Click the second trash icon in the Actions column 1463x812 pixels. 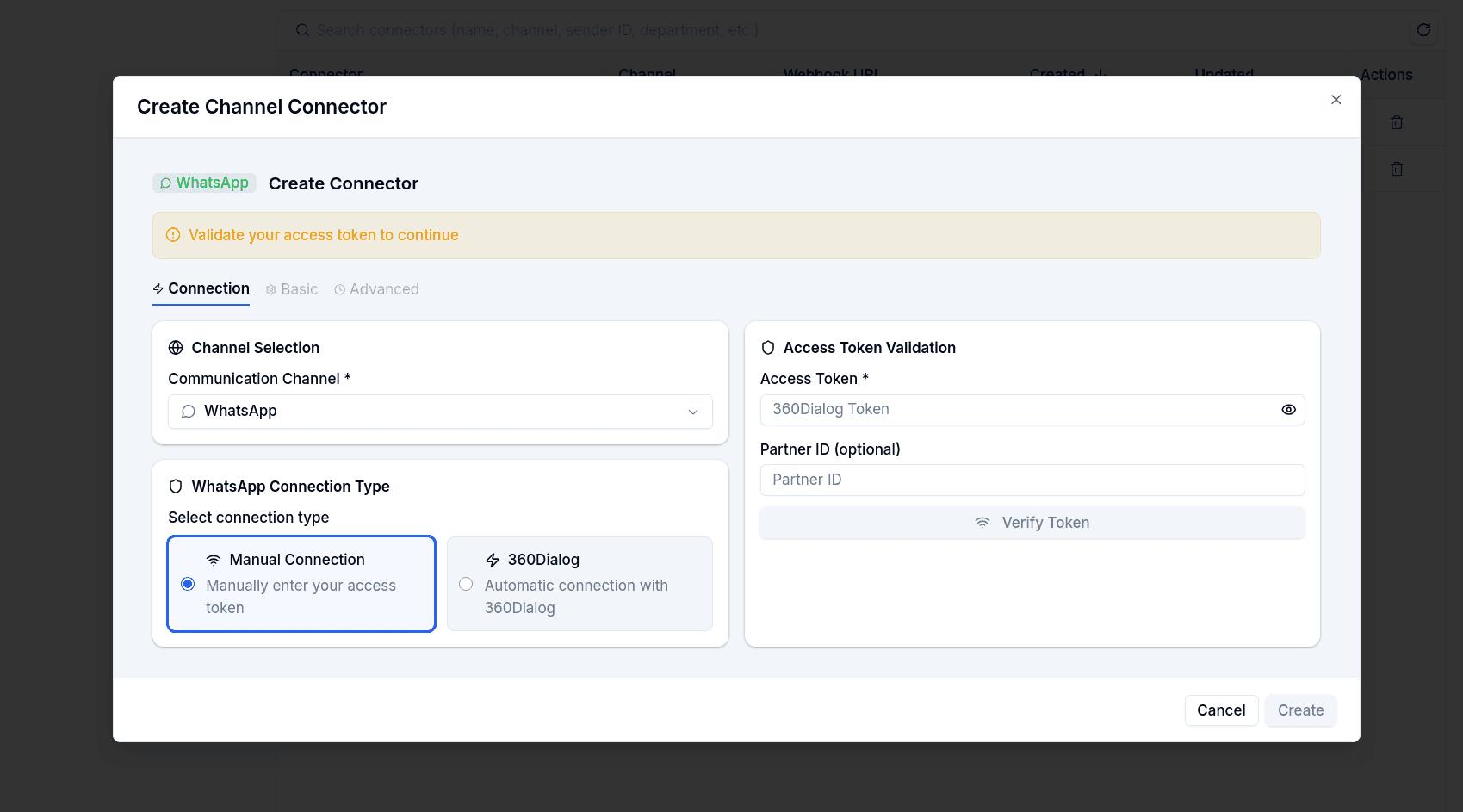[x=1397, y=169]
